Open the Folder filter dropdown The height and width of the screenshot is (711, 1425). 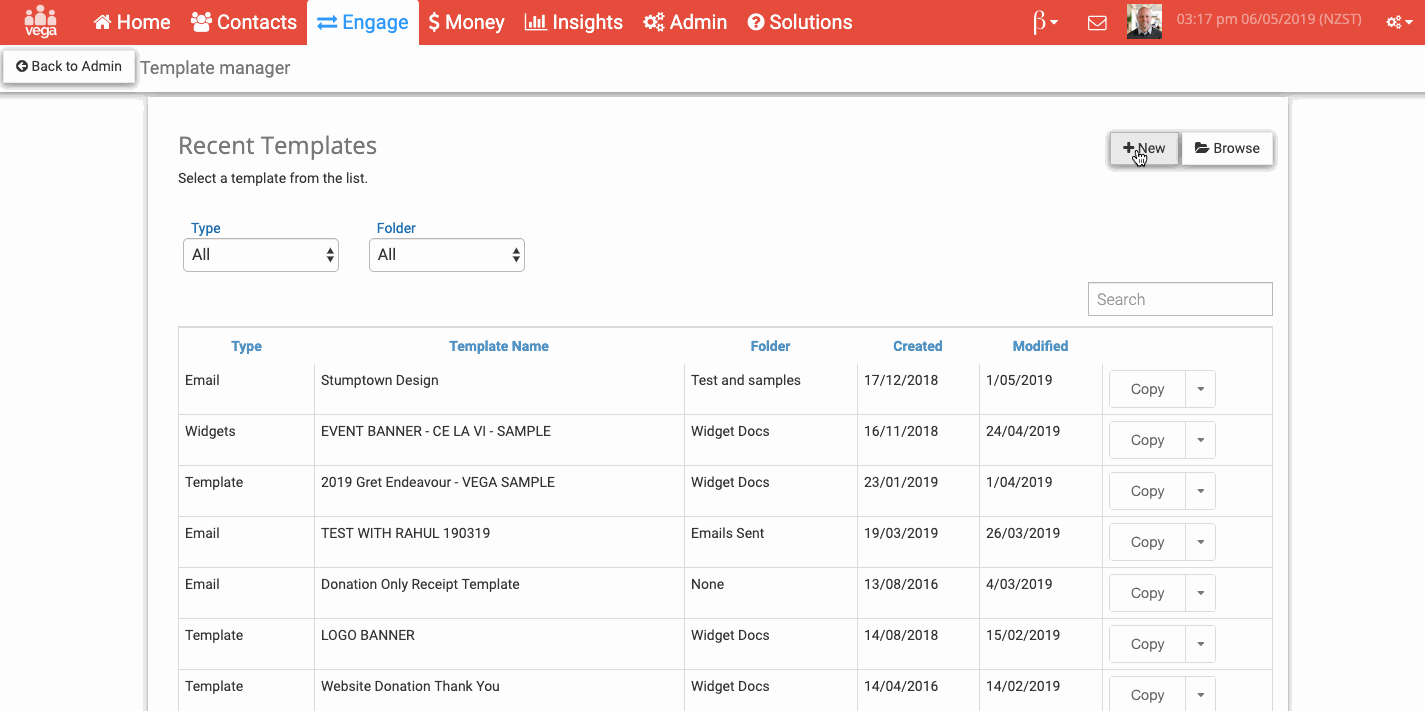coord(447,255)
